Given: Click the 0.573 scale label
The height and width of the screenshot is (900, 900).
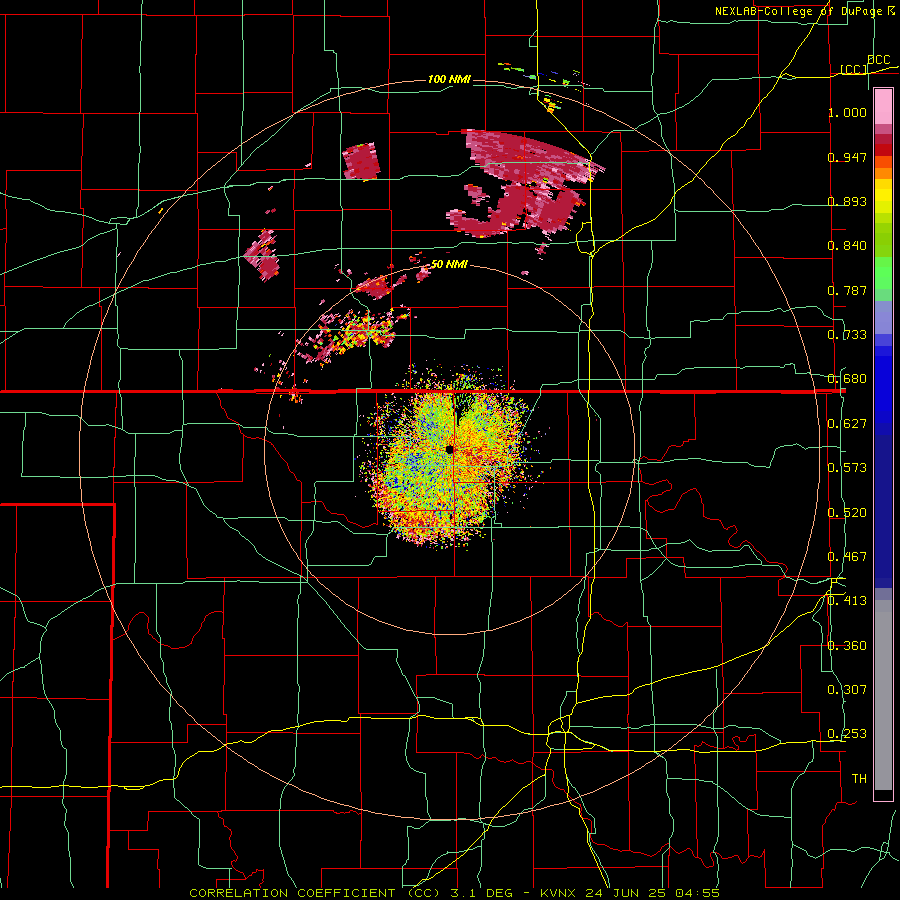Looking at the screenshot, I should click(847, 468).
